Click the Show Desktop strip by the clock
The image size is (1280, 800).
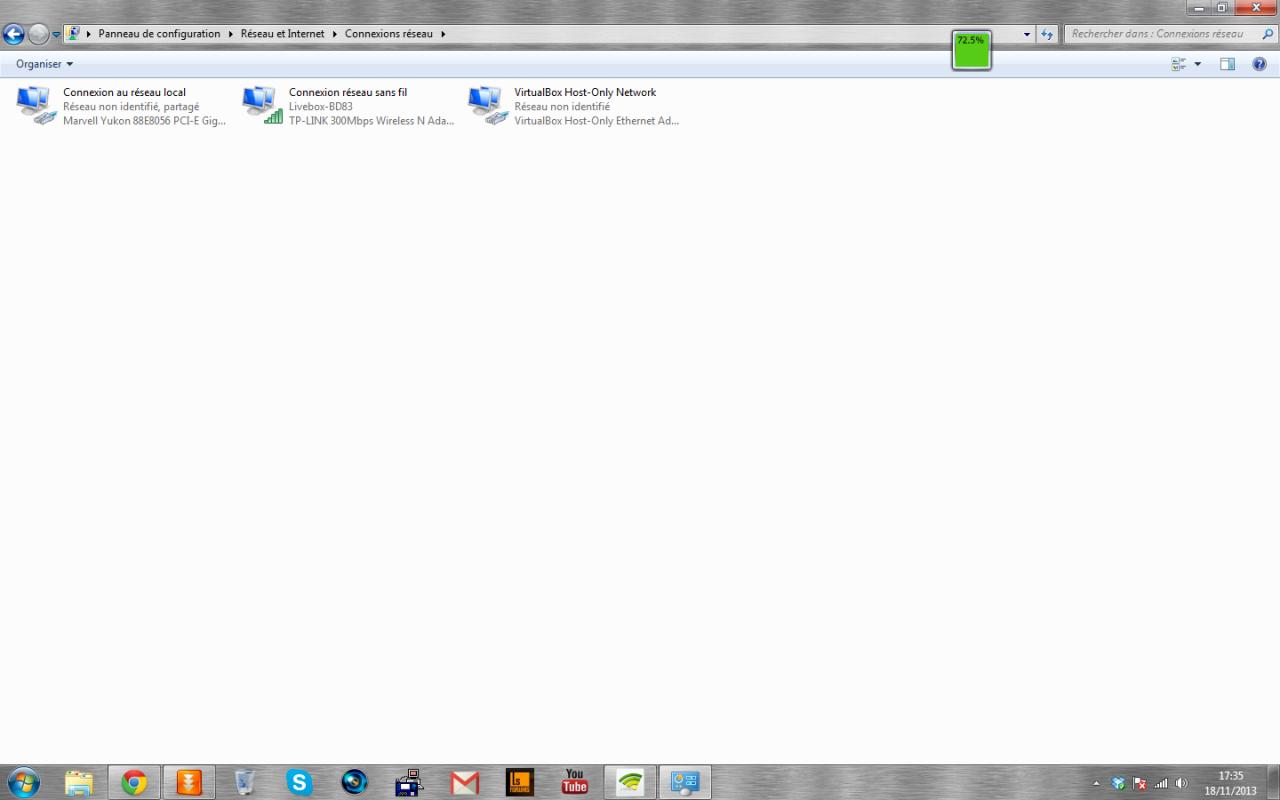(1272, 783)
